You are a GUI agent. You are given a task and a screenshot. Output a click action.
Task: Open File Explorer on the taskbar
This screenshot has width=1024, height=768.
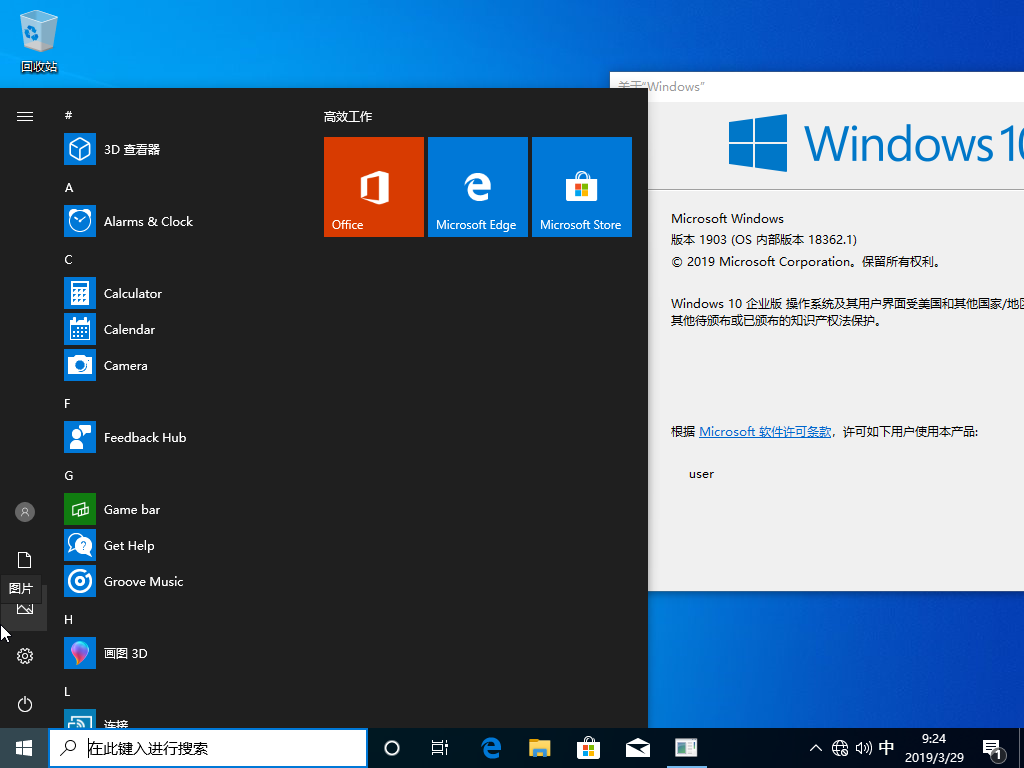(539, 748)
